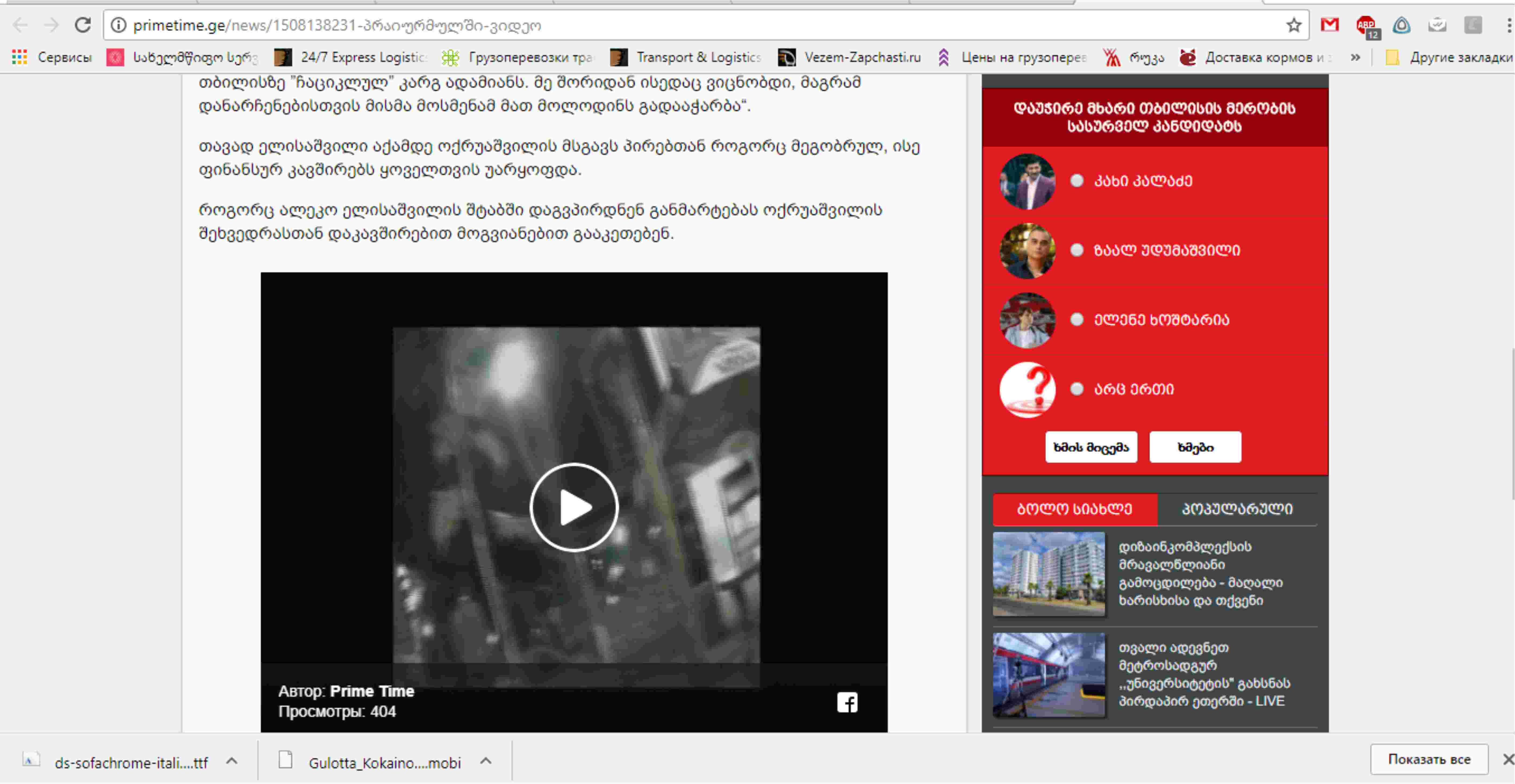
Task: Click the Facebook share icon on video
Action: click(847, 702)
